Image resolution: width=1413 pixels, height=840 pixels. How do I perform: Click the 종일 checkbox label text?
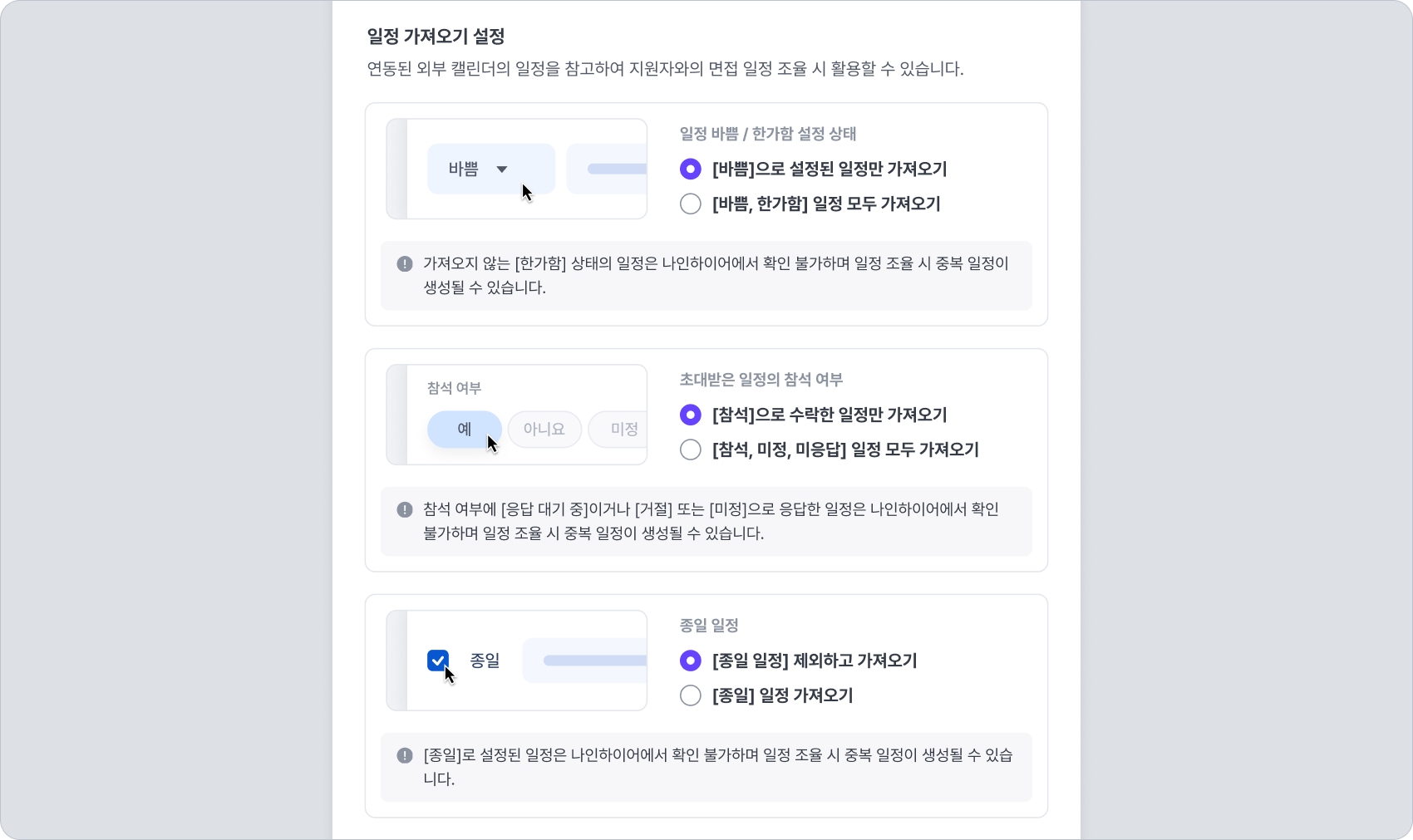485,661
